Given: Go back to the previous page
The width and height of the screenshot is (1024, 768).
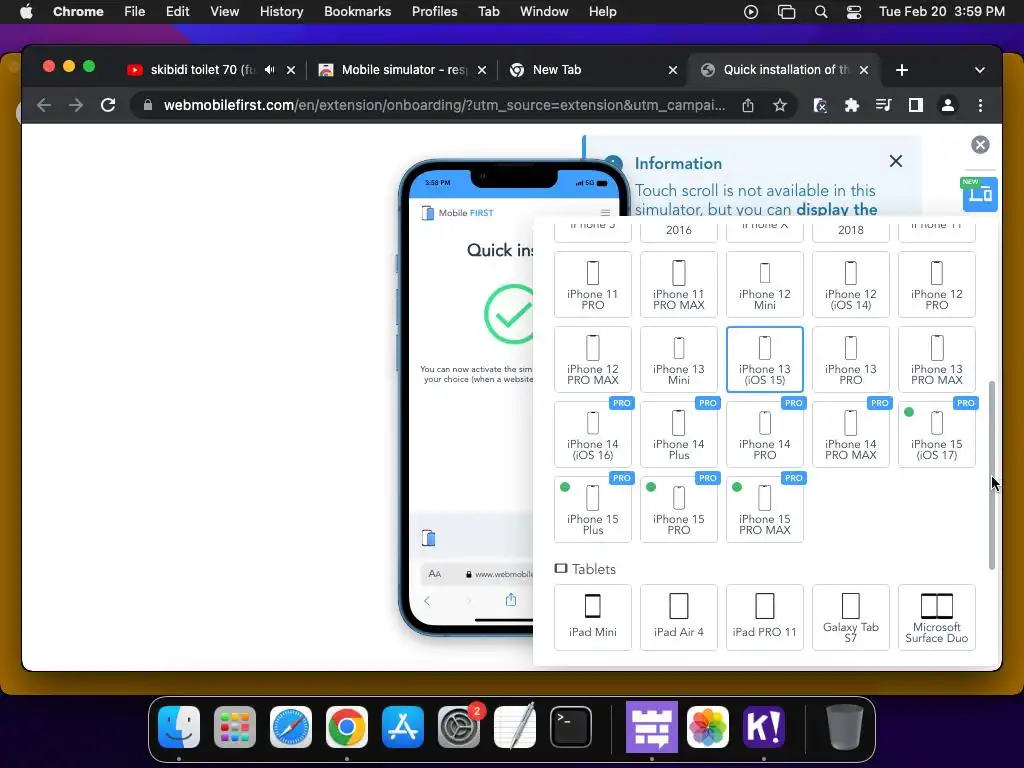Looking at the screenshot, I should pyautogui.click(x=44, y=105).
